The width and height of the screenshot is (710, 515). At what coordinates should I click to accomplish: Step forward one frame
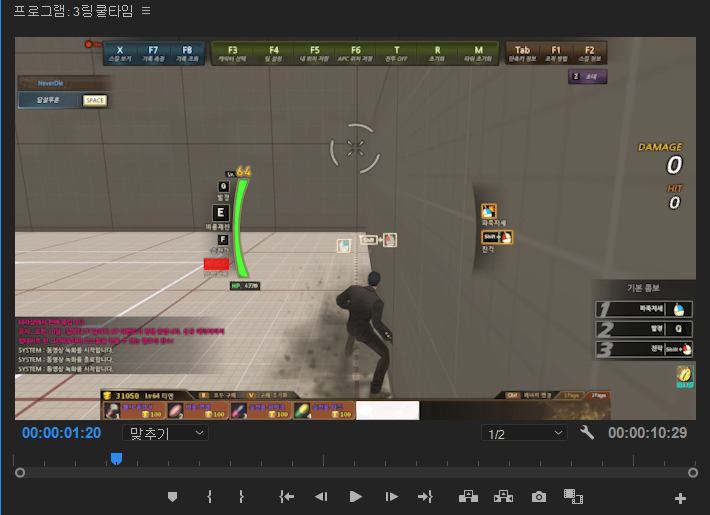(x=391, y=497)
